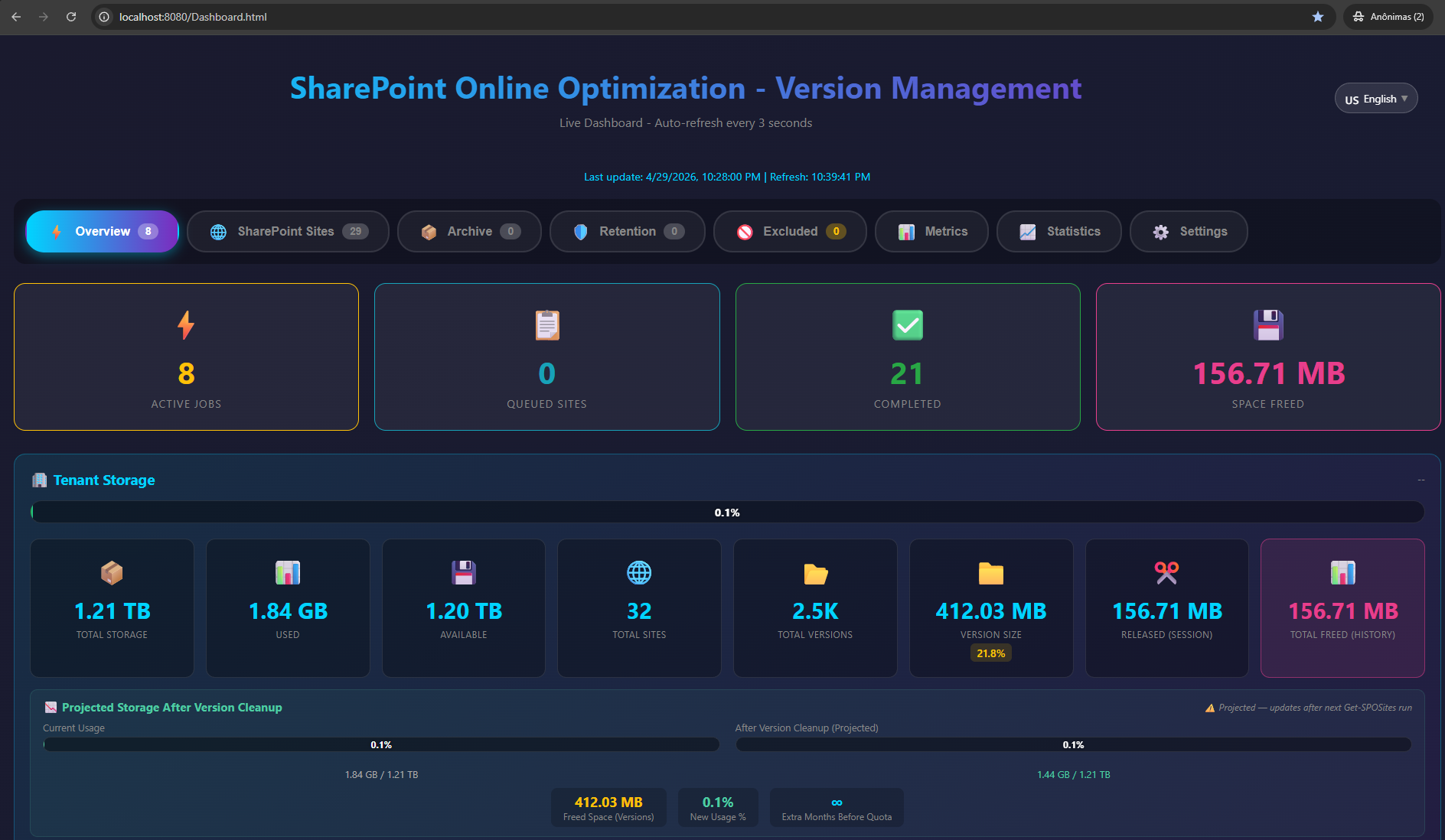The width and height of the screenshot is (1445, 840).
Task: Click the After Version Cleanup progress bar
Action: (1074, 744)
